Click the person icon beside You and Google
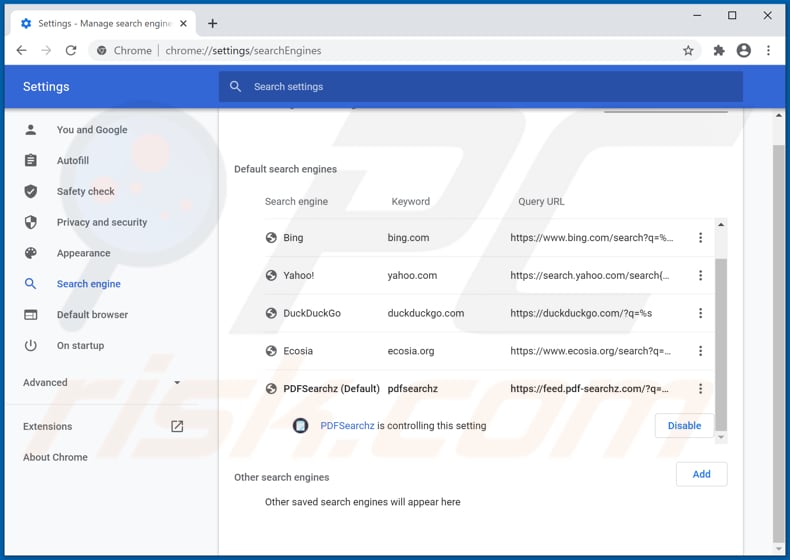 point(31,130)
